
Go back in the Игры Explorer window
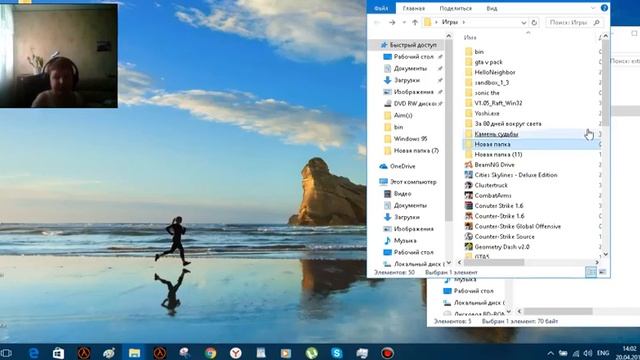(377, 22)
